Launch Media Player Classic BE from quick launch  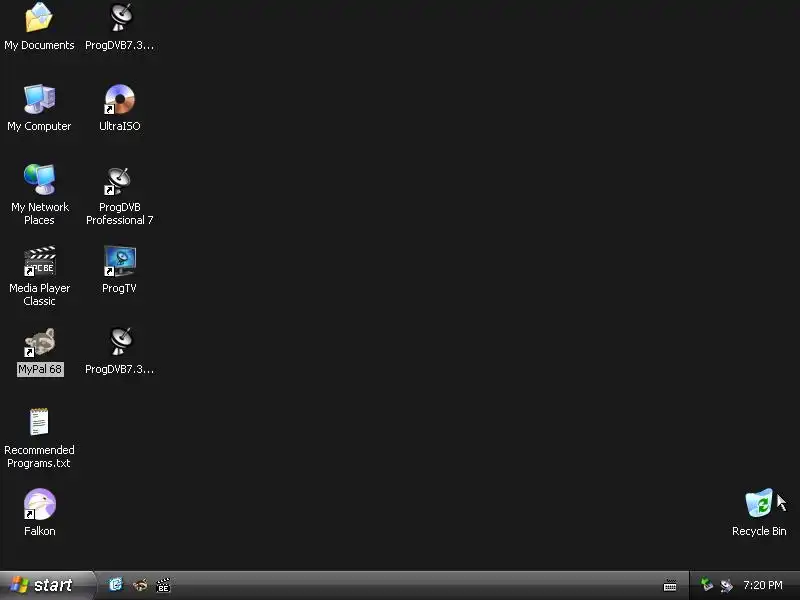pyautogui.click(x=163, y=585)
